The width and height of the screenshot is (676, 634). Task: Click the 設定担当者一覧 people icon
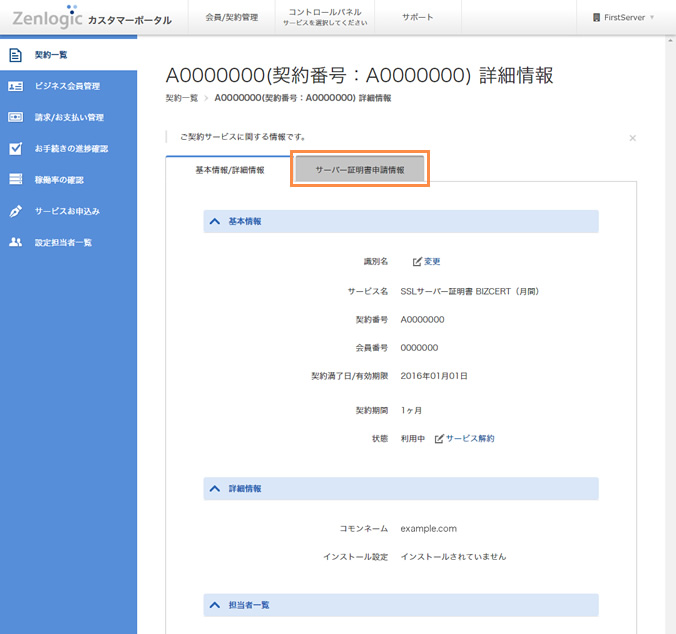pos(15,242)
